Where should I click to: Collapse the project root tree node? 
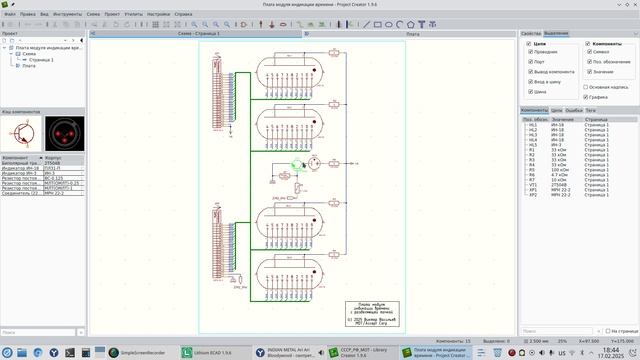click(x=4, y=48)
